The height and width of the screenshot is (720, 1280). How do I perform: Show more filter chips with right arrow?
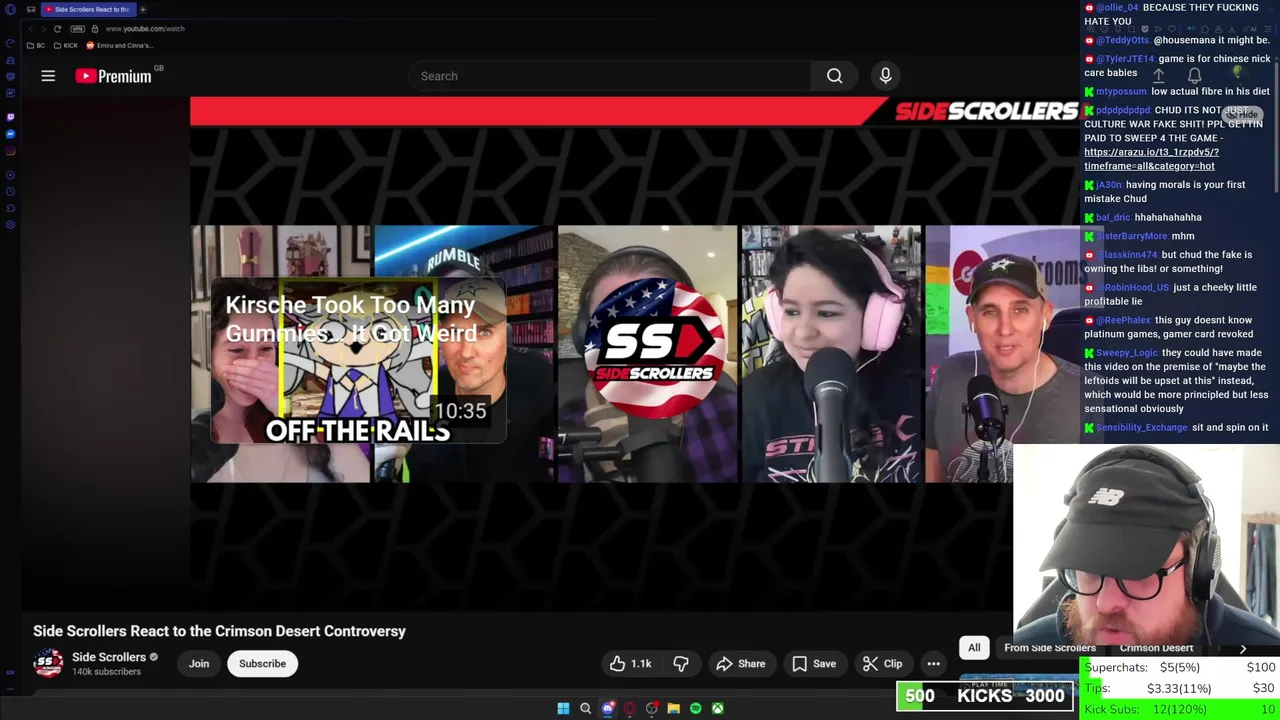1243,648
